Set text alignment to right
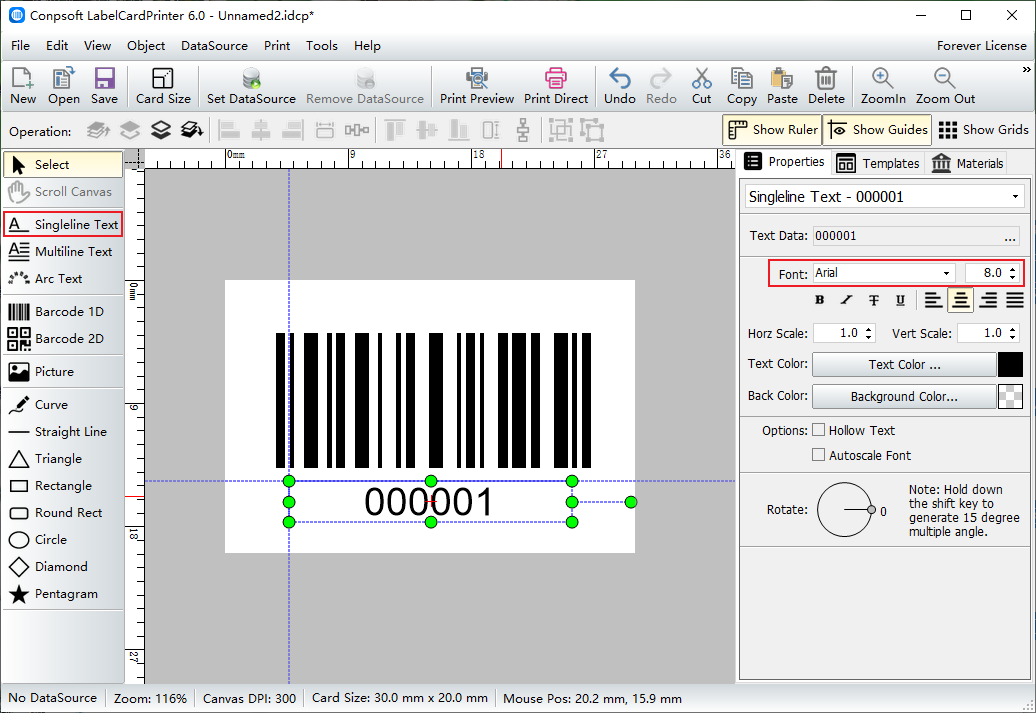 click(988, 300)
